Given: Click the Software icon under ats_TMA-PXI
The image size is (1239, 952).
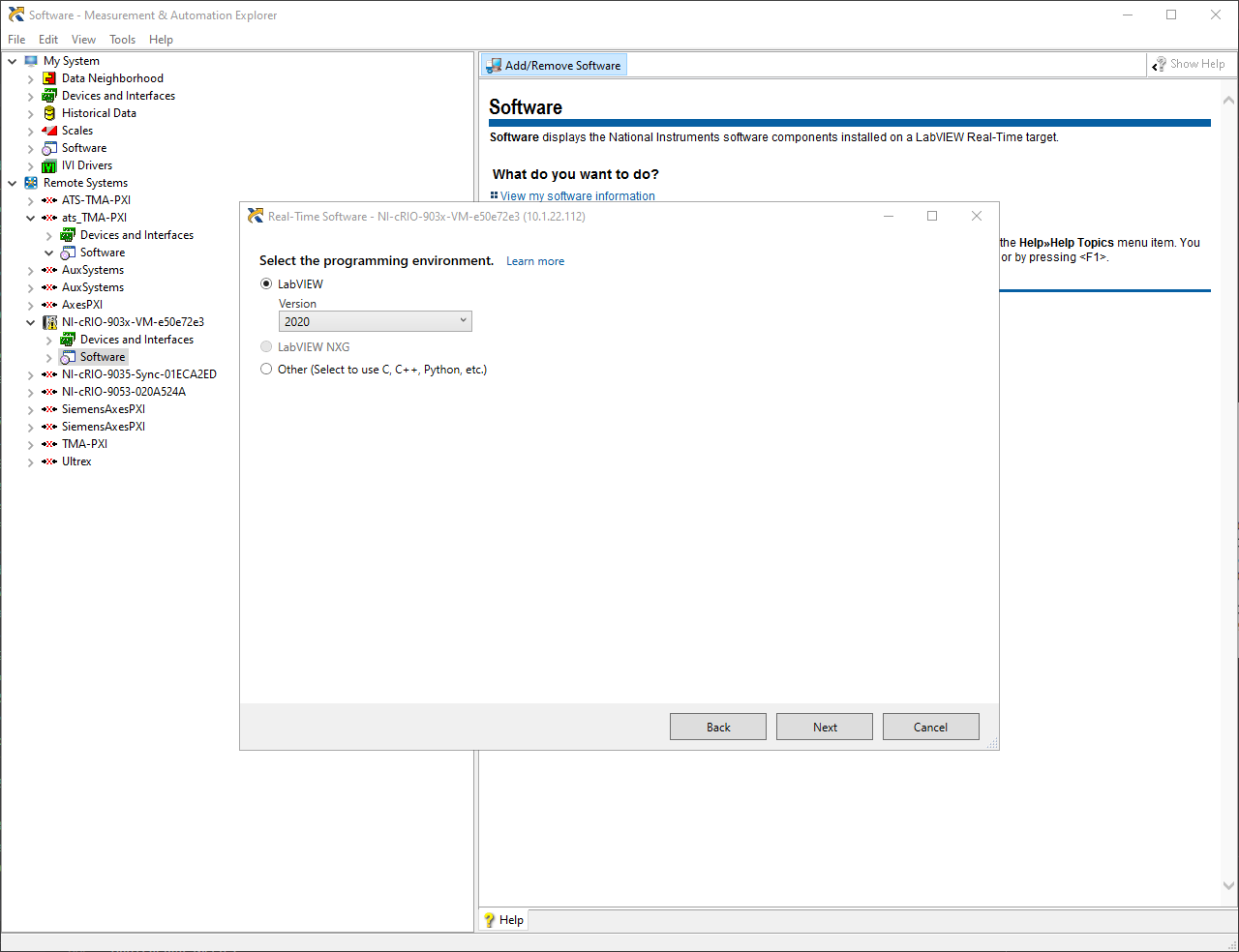Looking at the screenshot, I should coord(68,253).
